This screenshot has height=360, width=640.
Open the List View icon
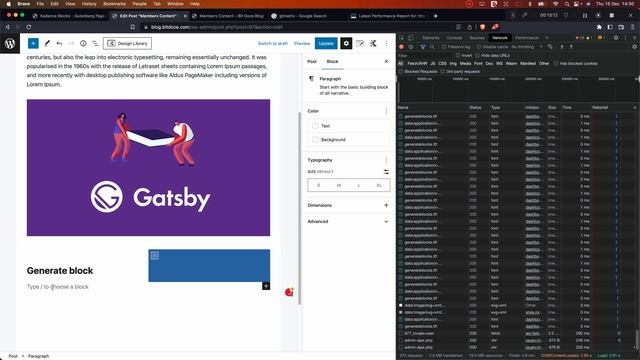coord(95,43)
